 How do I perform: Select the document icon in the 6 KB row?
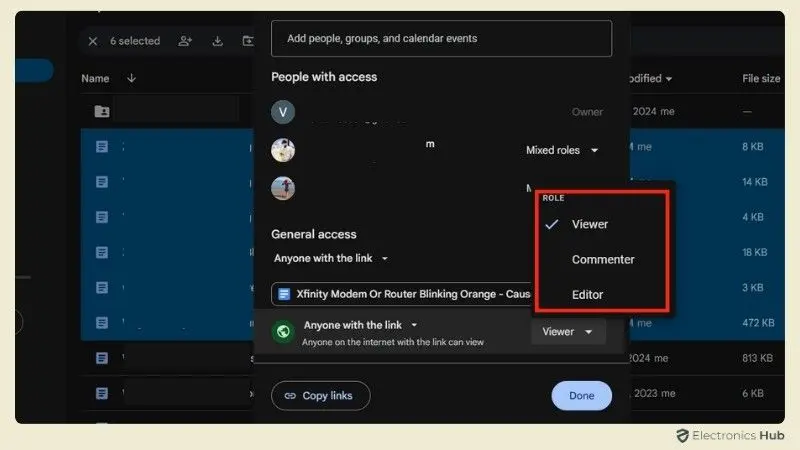(102, 393)
